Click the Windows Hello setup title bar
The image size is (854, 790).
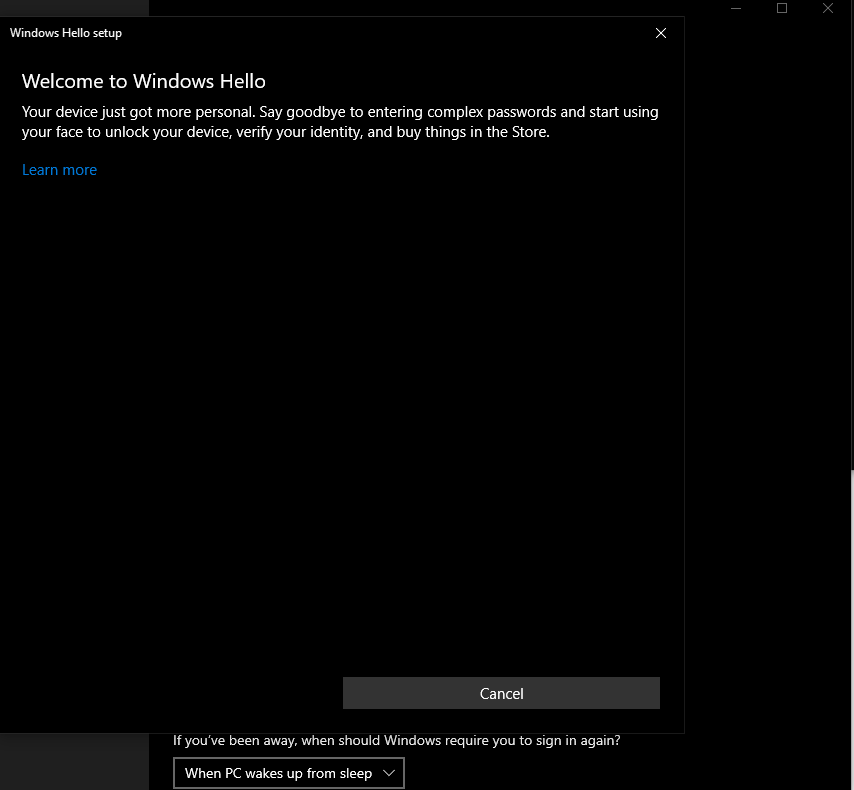[x=65, y=33]
